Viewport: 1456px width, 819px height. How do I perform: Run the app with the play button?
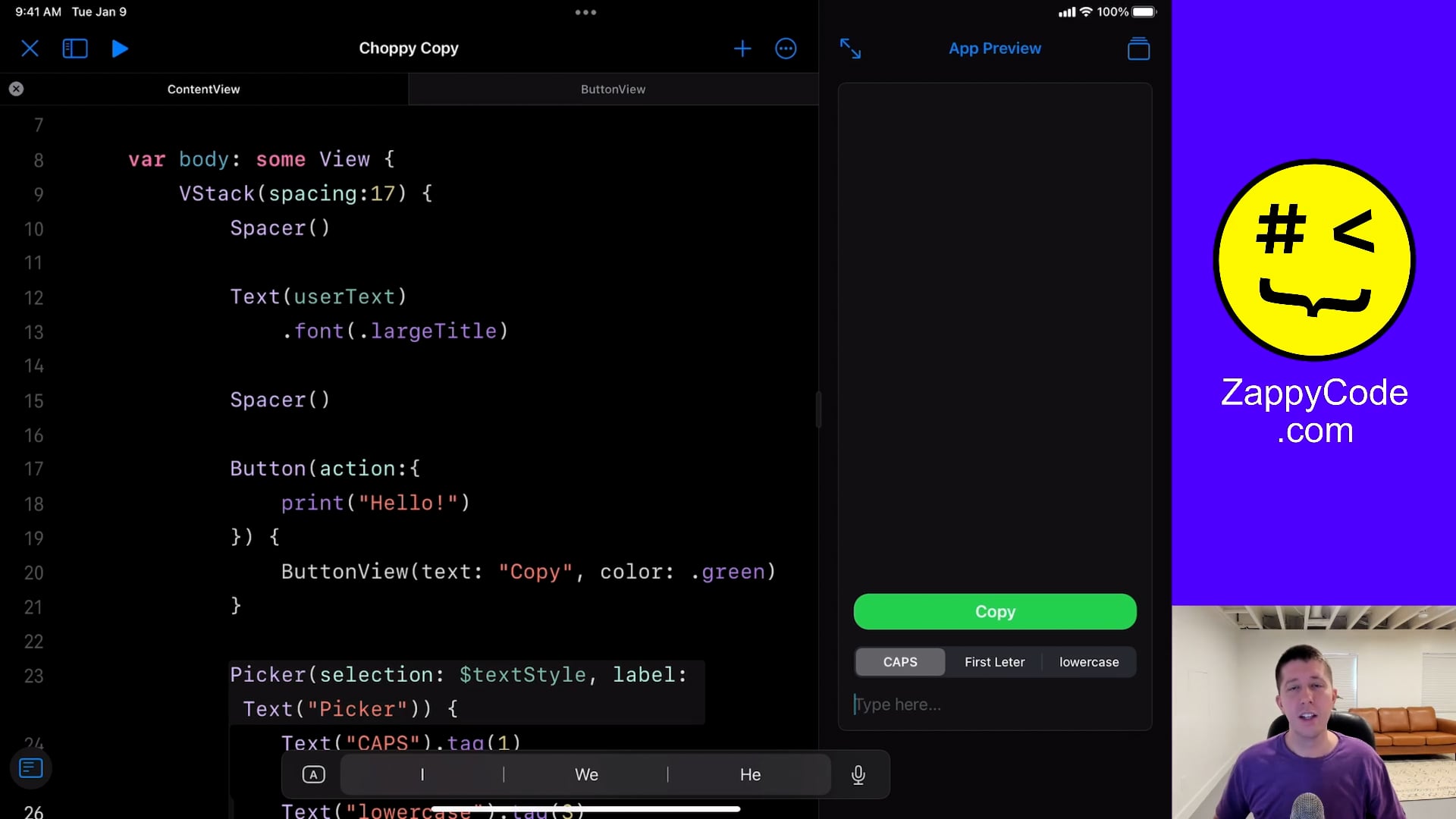(x=120, y=49)
